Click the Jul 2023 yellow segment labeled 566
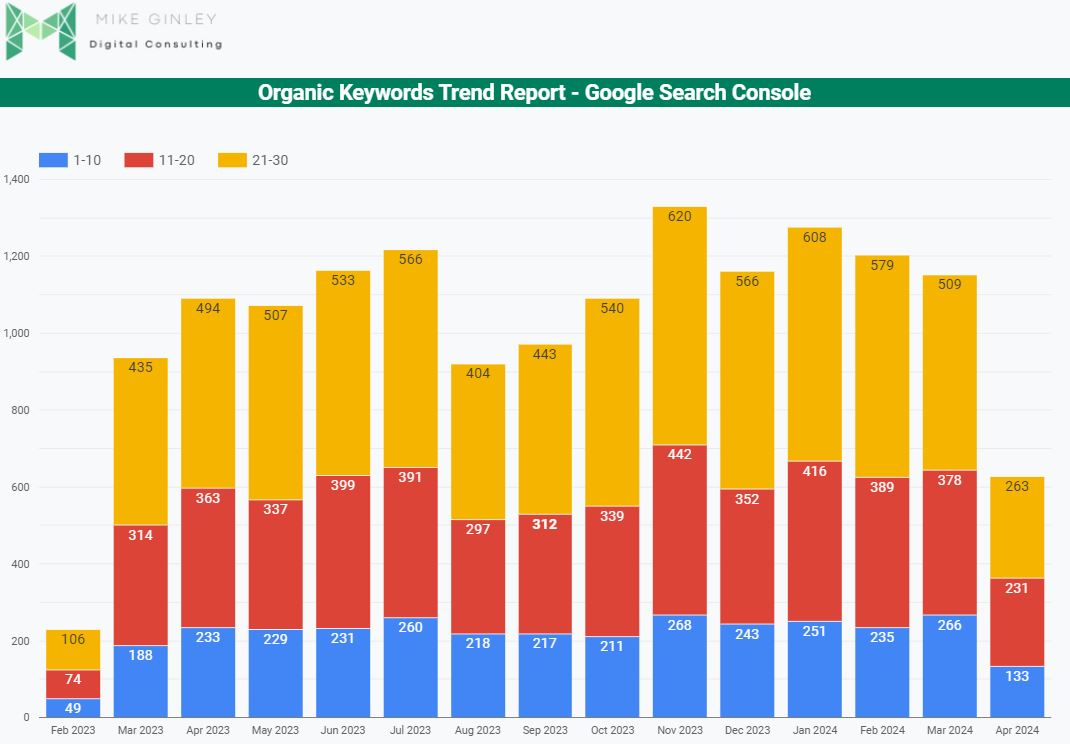1070x744 pixels. coord(411,359)
